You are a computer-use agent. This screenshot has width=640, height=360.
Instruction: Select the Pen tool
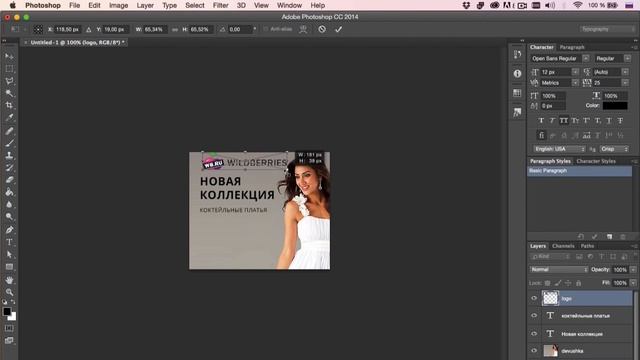[x=9, y=229]
